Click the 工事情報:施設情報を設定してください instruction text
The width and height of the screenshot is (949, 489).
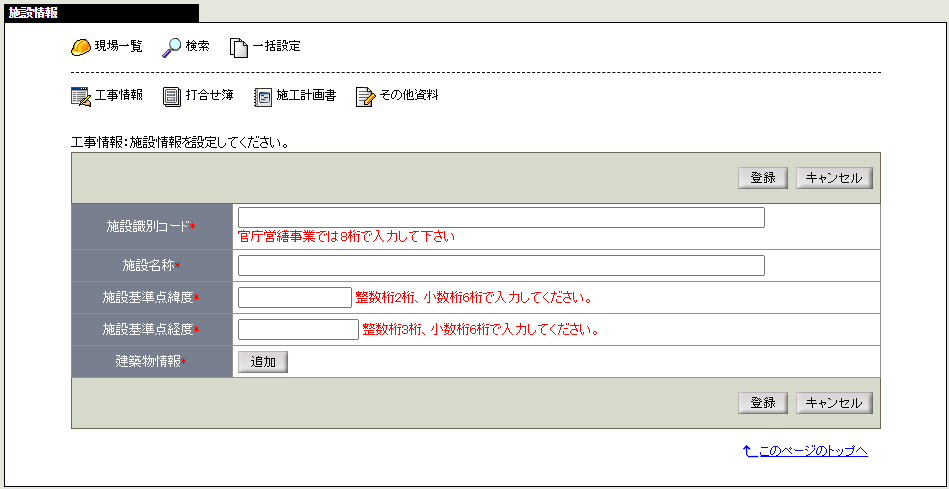point(179,143)
